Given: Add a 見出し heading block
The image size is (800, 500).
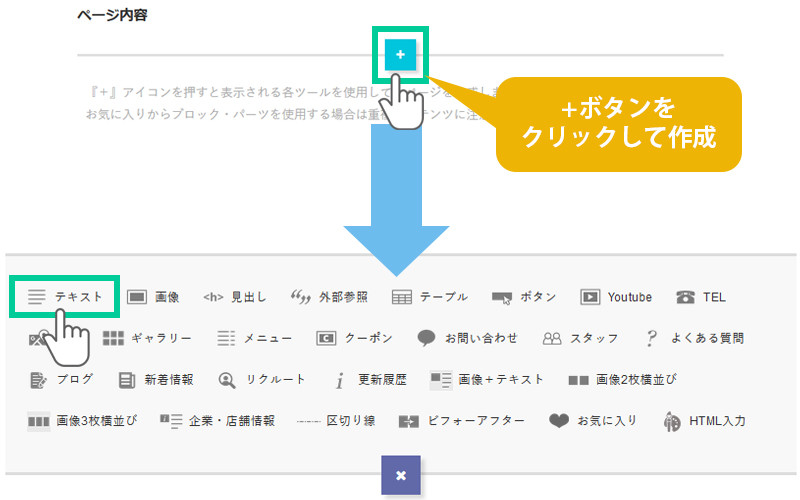Looking at the screenshot, I should point(234,297).
